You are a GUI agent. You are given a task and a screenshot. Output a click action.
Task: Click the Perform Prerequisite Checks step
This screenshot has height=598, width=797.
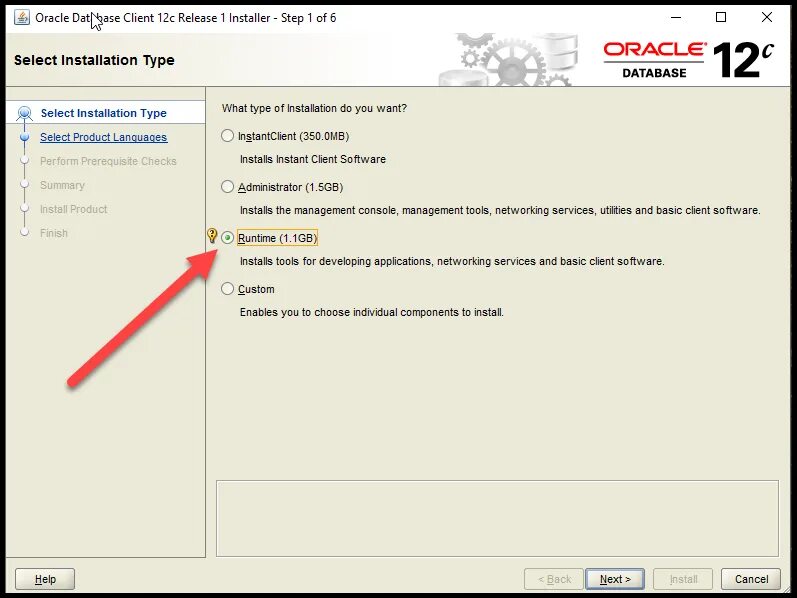(x=108, y=161)
